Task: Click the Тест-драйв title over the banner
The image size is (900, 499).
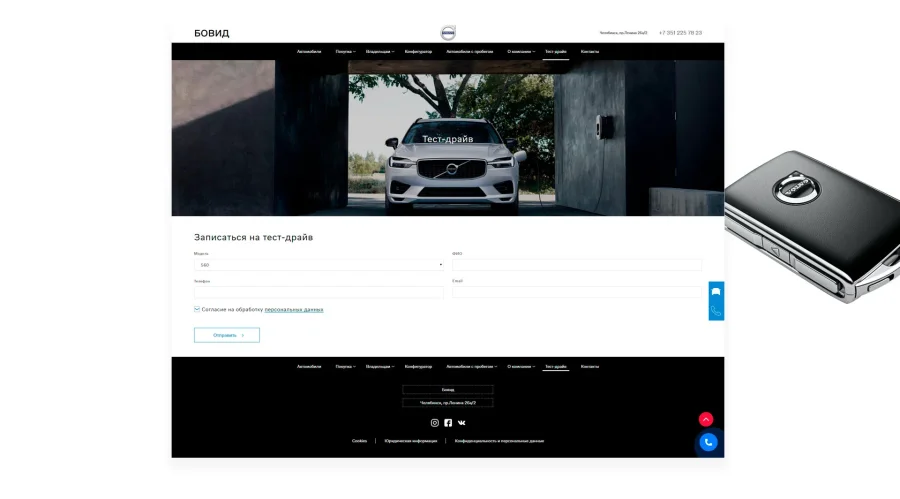Action: (x=448, y=139)
